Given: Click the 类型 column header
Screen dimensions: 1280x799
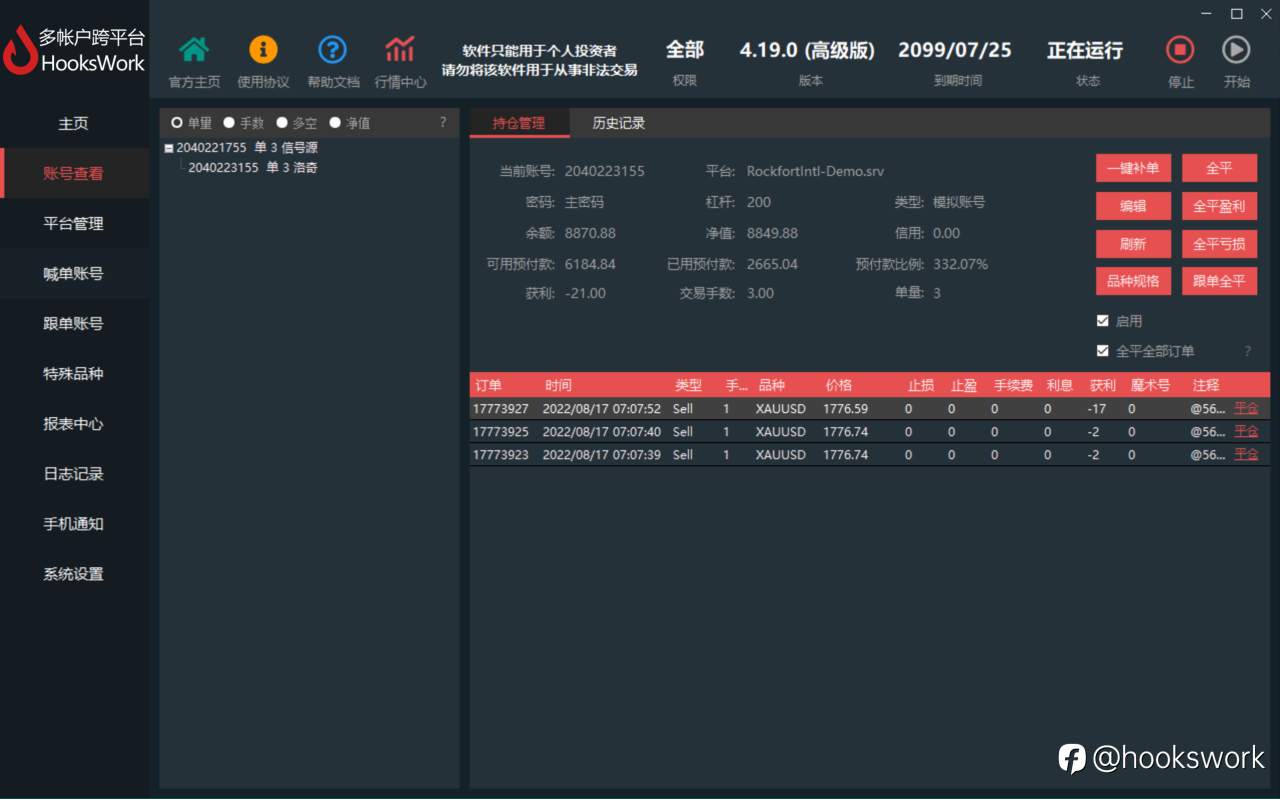Looking at the screenshot, I should [x=688, y=385].
